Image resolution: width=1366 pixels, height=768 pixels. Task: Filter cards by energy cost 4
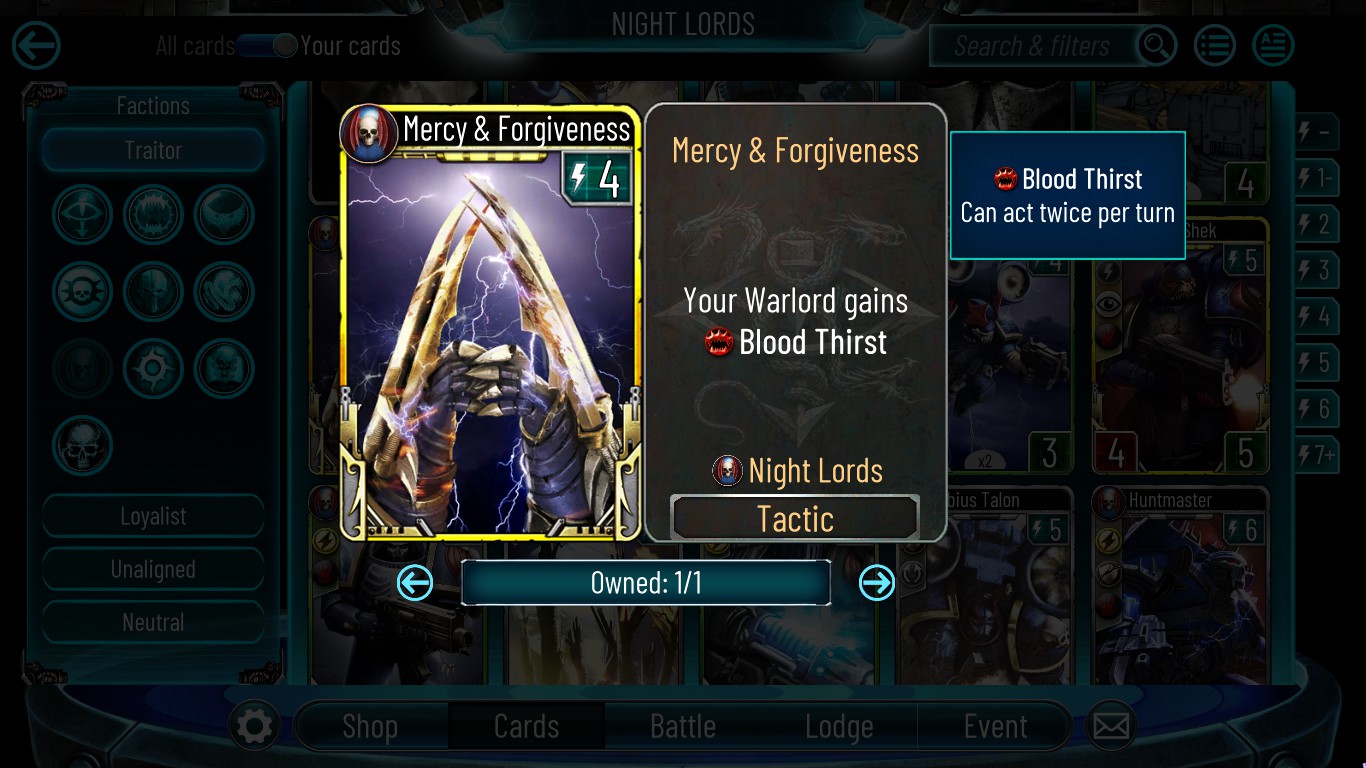[1315, 317]
